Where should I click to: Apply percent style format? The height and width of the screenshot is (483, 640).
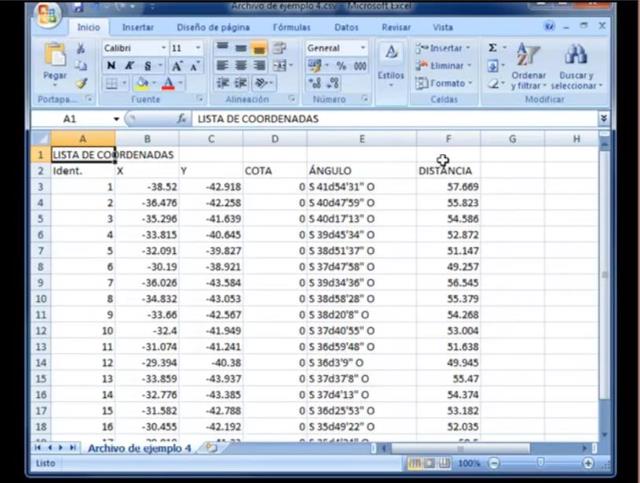341,66
